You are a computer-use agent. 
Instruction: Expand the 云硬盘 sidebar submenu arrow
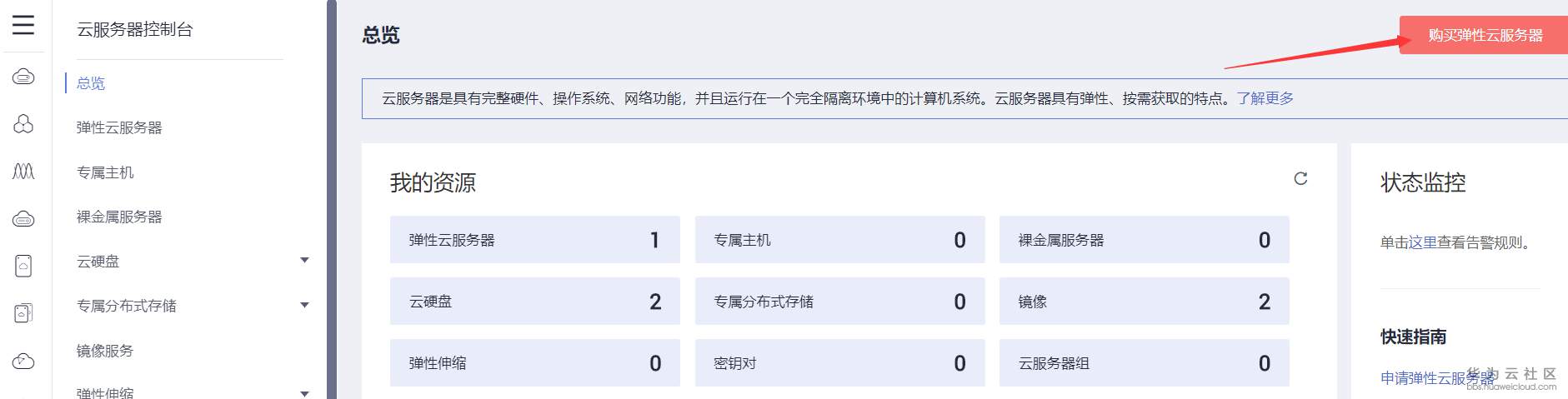(x=304, y=261)
